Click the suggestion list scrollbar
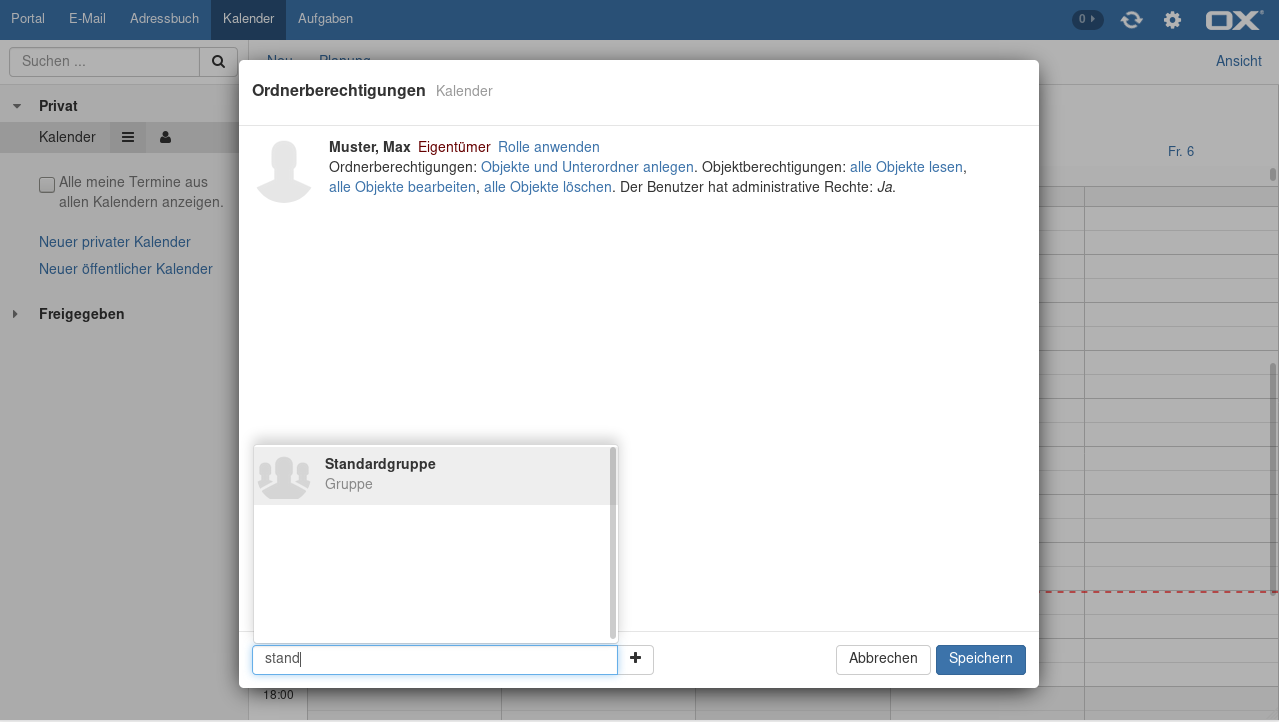 (x=612, y=542)
